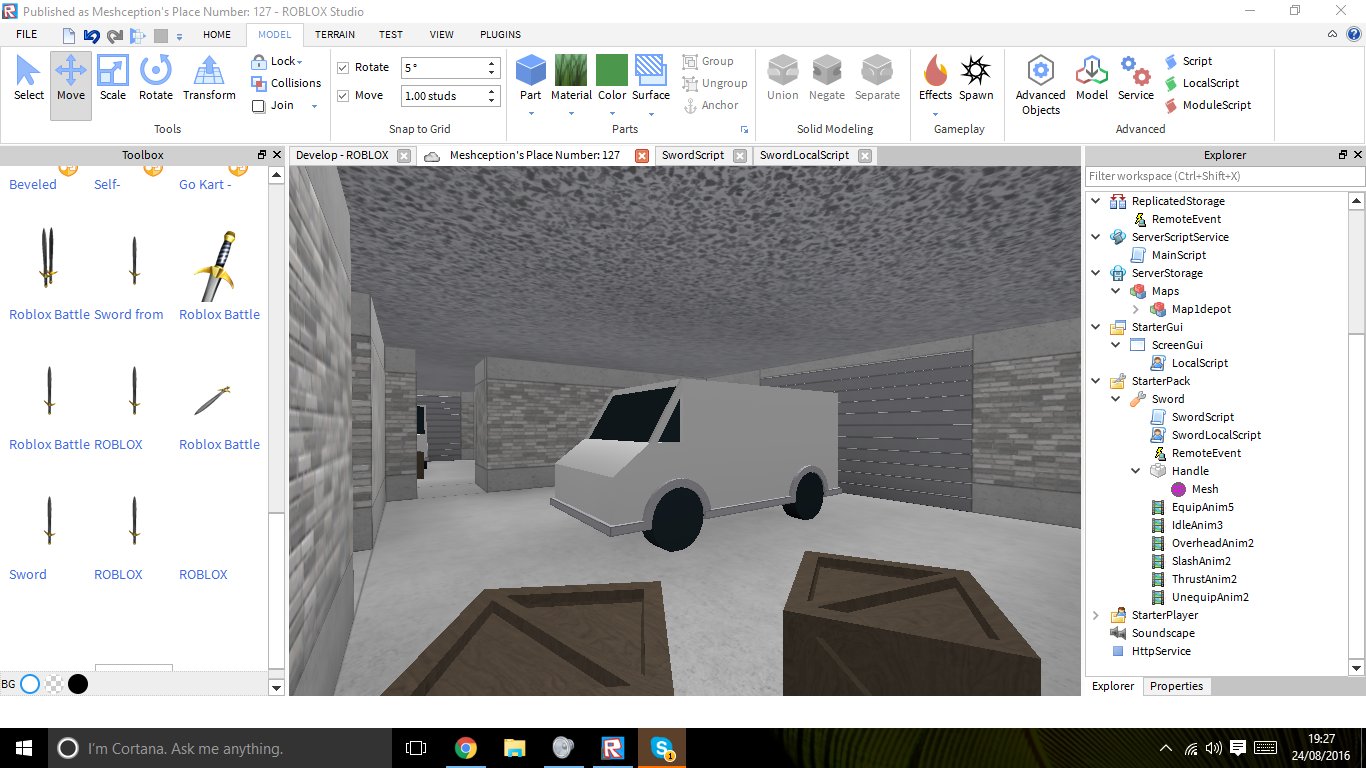Switch to the Properties panel tab
Screen dimensions: 1366x768
(1176, 686)
